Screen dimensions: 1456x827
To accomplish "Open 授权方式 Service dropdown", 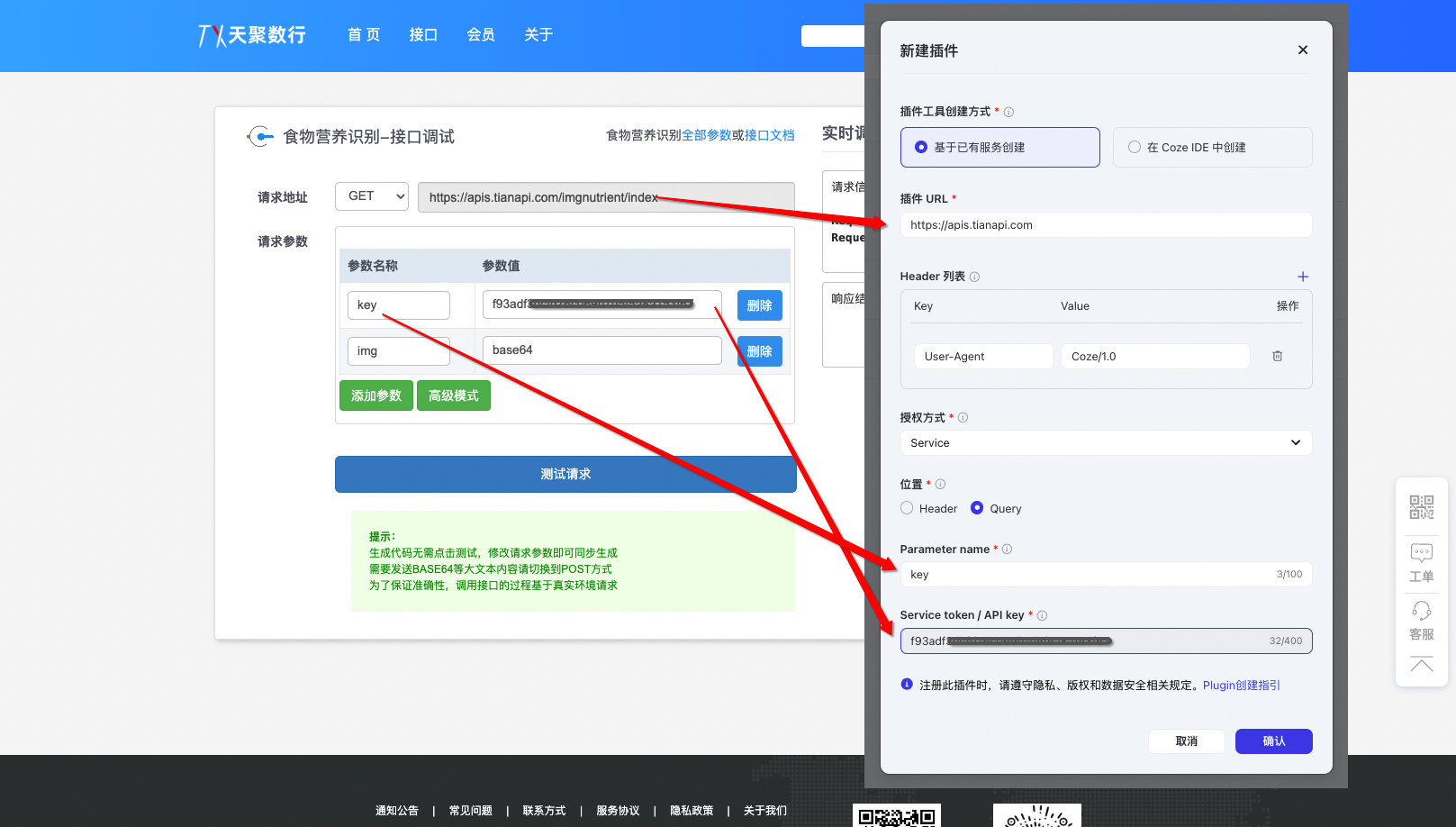I will [1106, 442].
